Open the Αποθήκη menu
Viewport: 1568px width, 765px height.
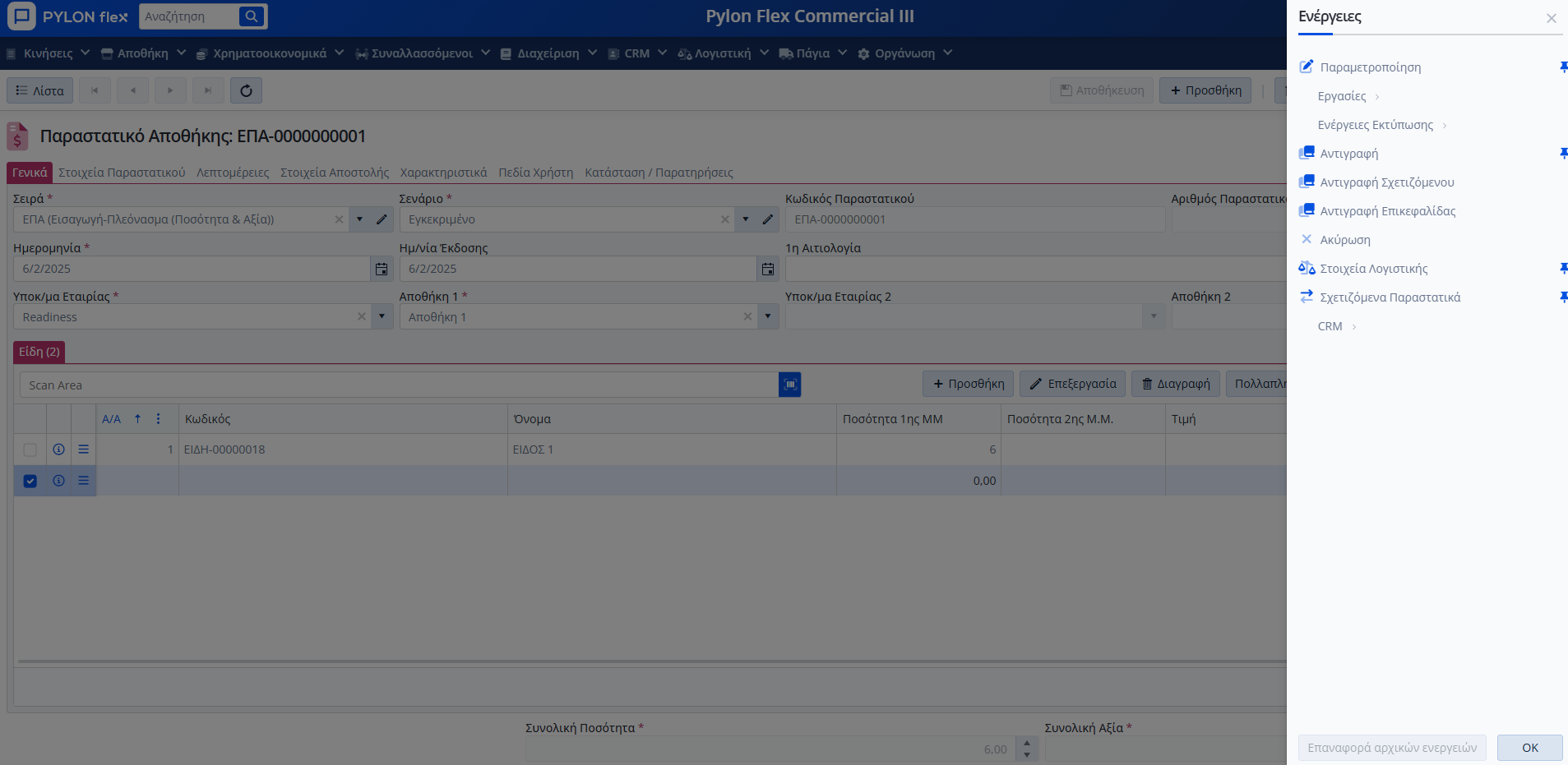point(143,53)
